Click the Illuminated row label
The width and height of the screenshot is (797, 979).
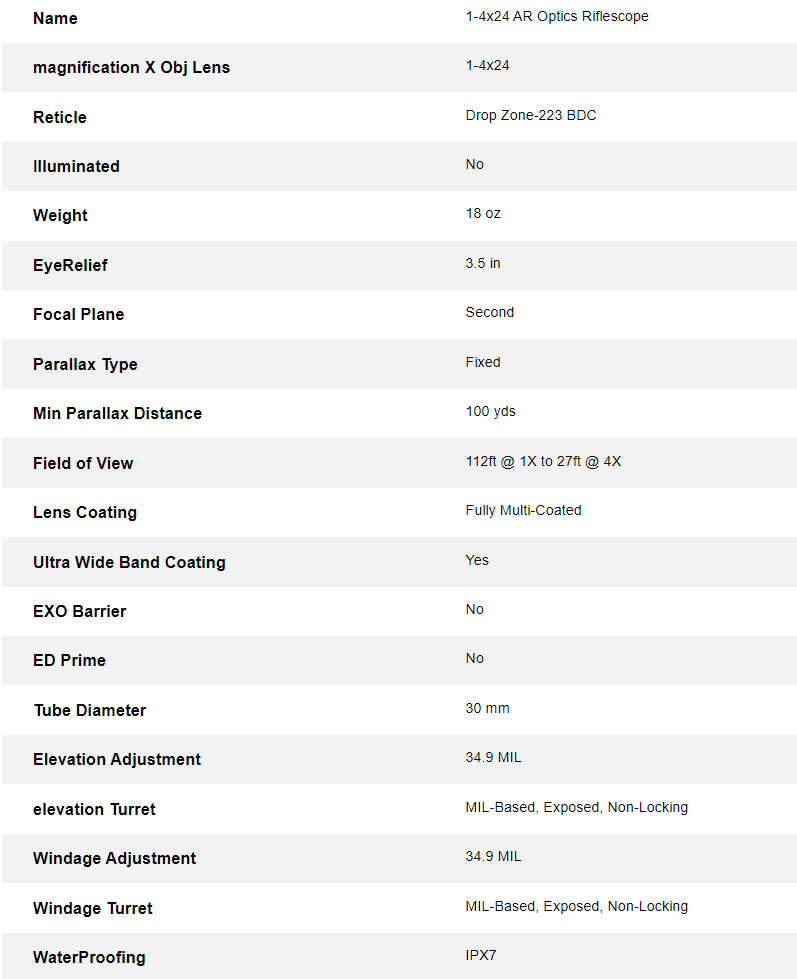pyautogui.click(x=76, y=167)
